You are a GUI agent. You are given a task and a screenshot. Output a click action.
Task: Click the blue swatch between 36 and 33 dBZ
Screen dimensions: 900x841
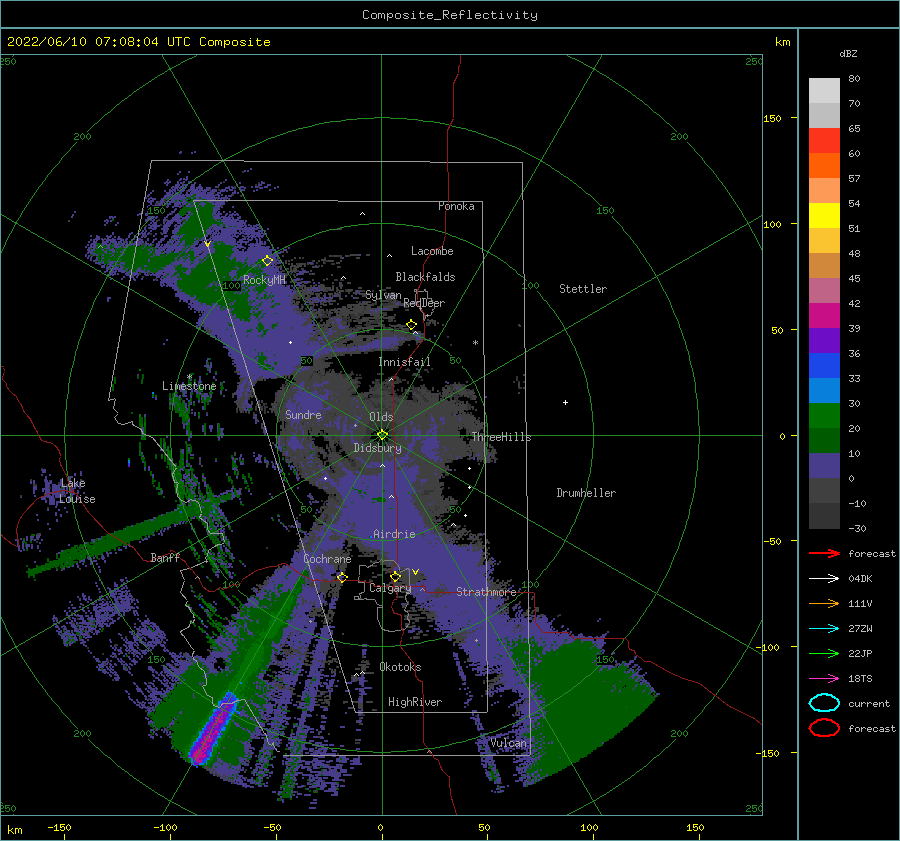(x=824, y=366)
